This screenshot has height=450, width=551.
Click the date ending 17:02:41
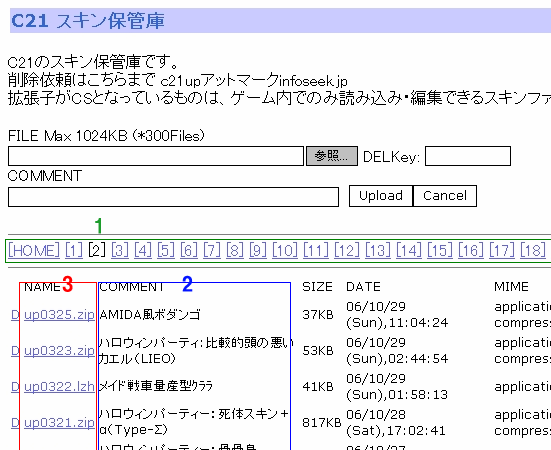(x=396, y=423)
